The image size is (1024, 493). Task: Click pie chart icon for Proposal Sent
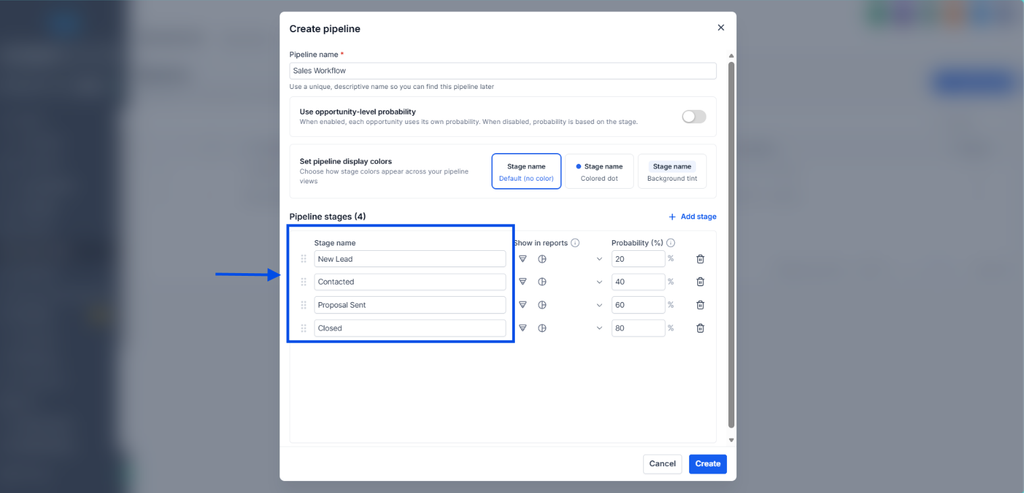pos(542,305)
